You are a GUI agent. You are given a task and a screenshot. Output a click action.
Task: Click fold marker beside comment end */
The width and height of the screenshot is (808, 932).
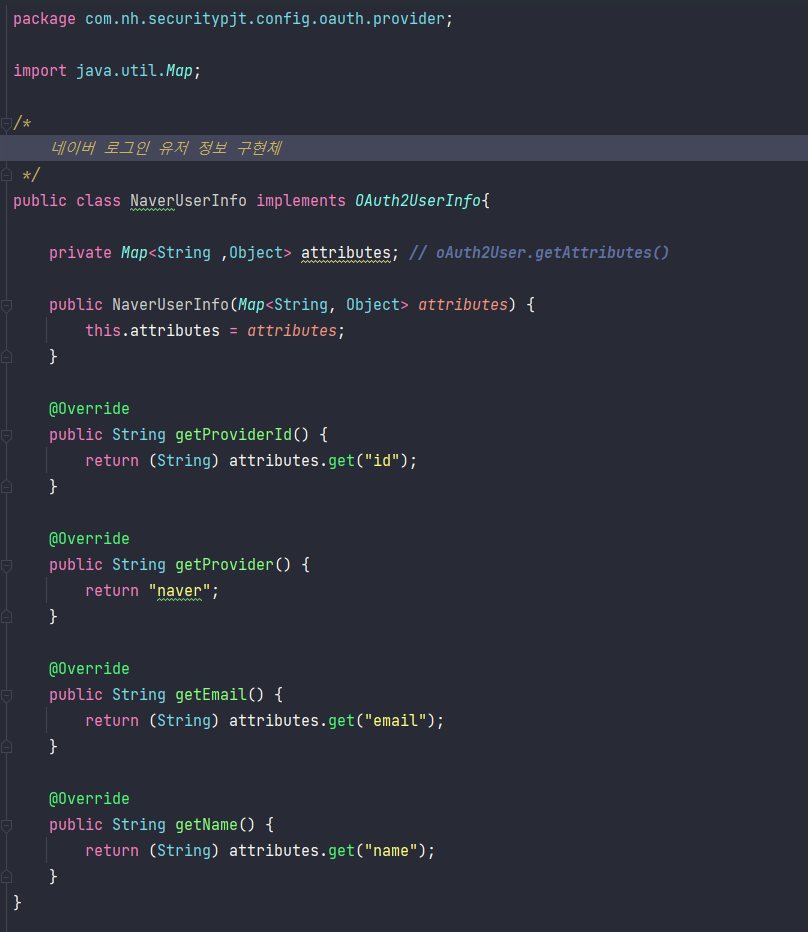pyautogui.click(x=7, y=175)
